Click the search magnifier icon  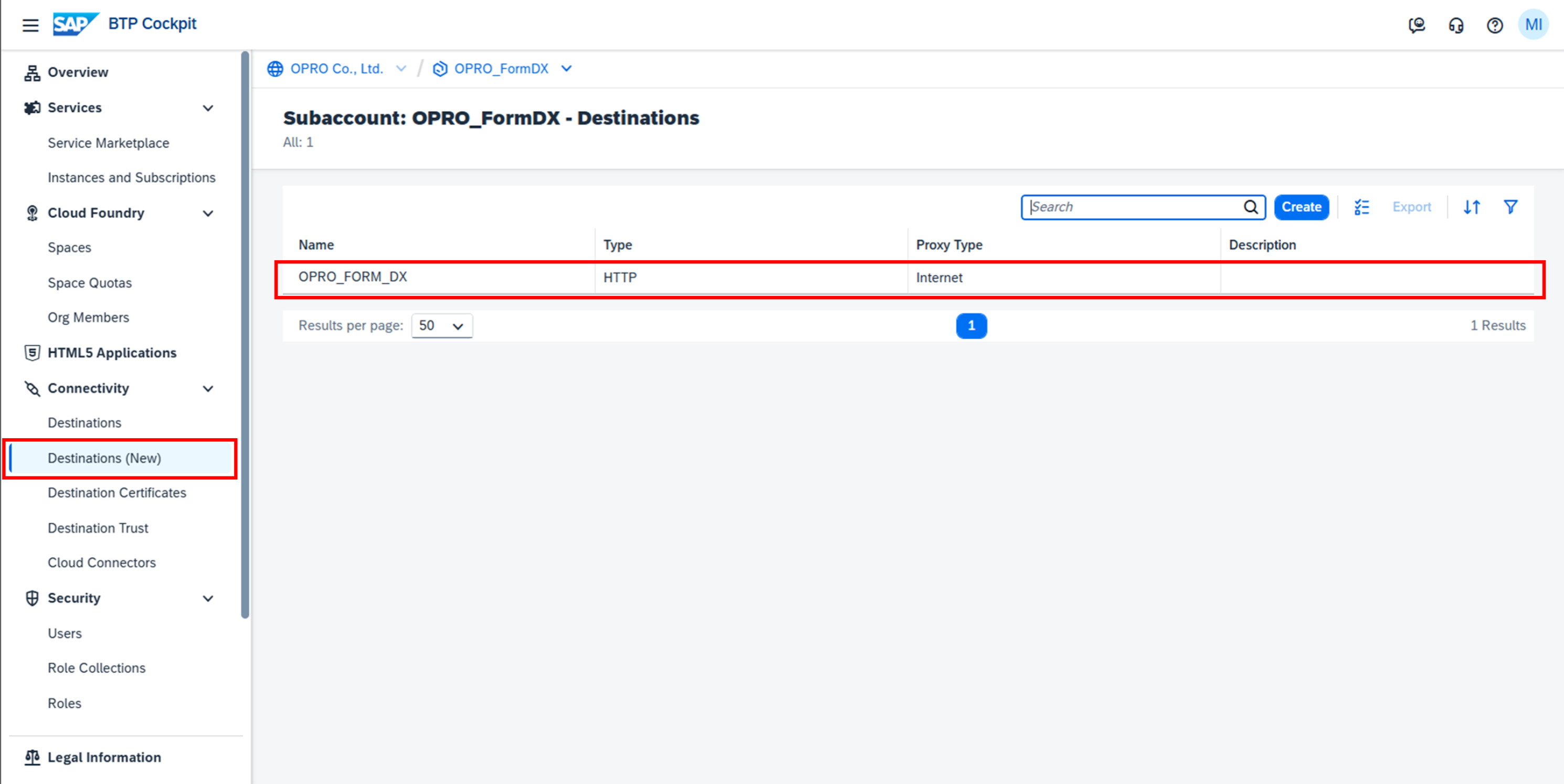click(x=1251, y=207)
